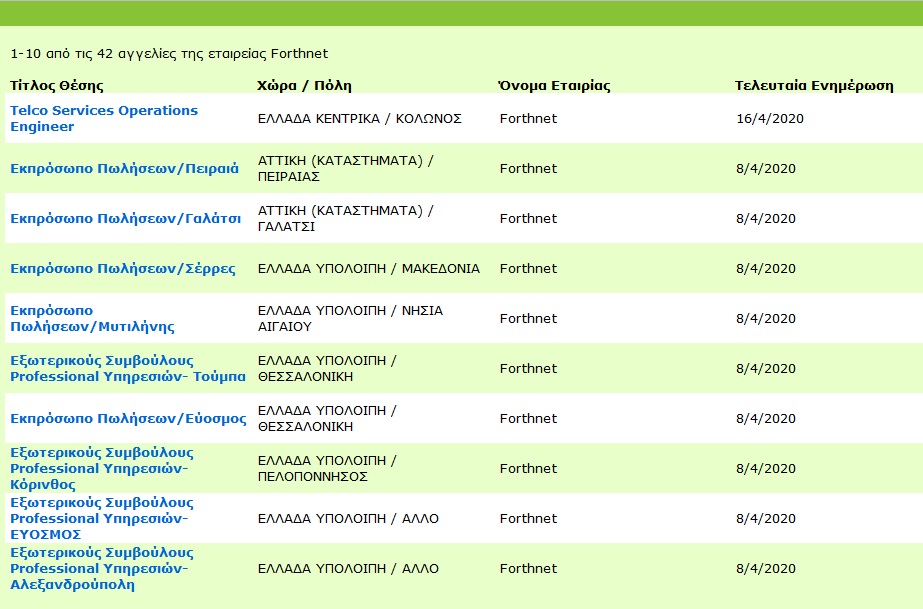
Task: Open the Professional Υπηρεσιών- Αλεξανδρούπολη job link
Action: (x=102, y=568)
